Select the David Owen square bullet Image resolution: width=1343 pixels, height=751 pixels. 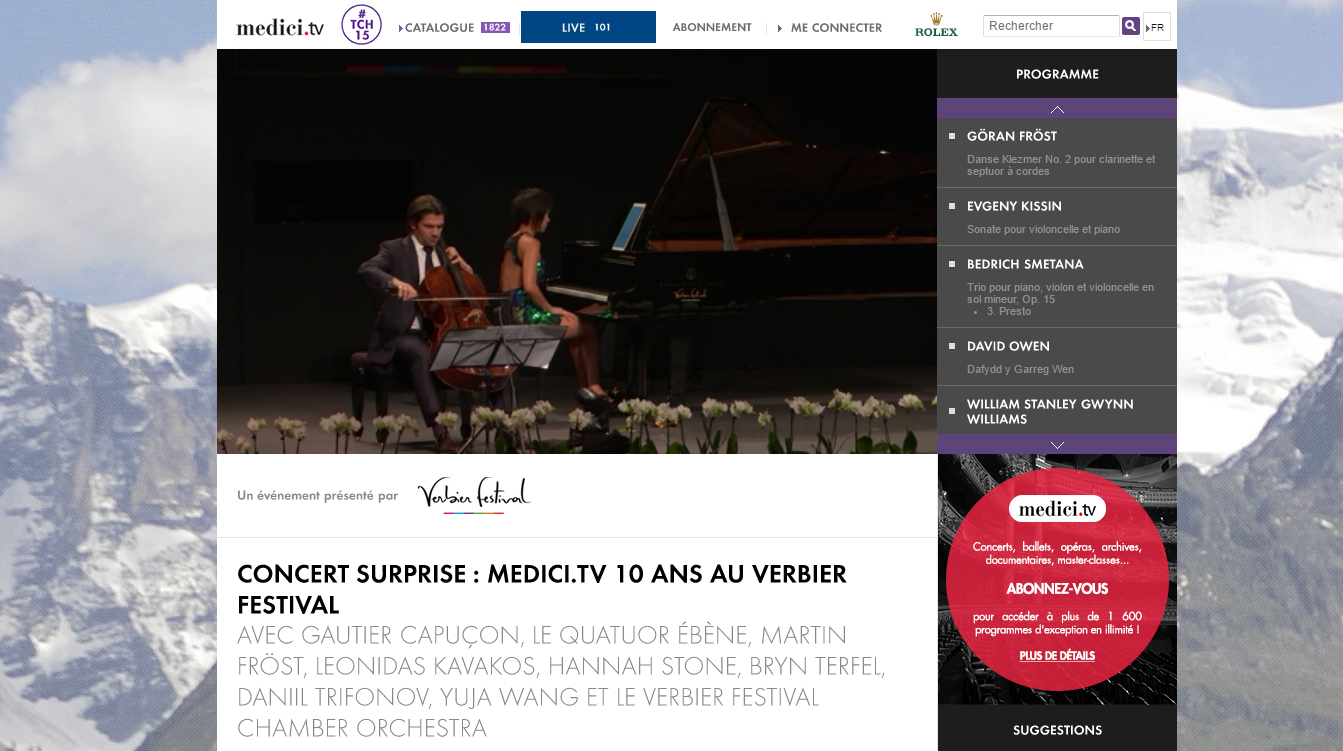[952, 346]
